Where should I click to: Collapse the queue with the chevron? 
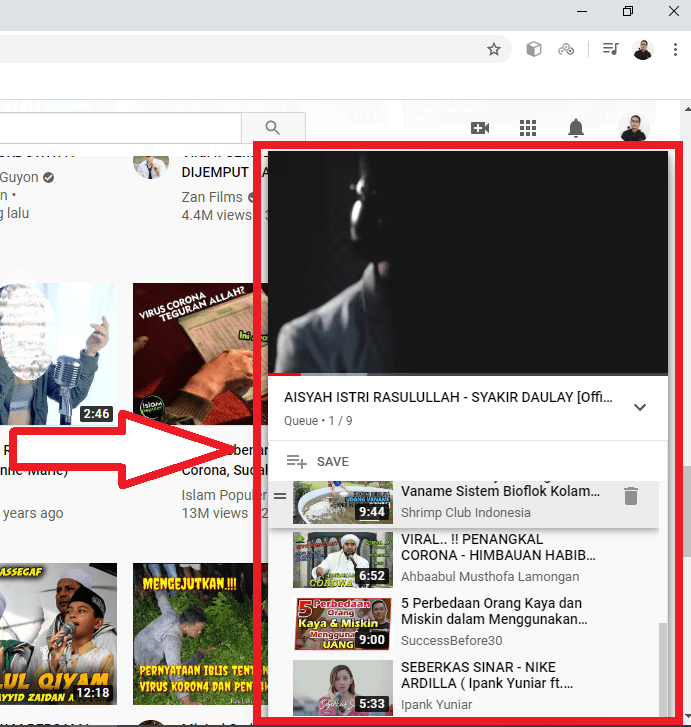pos(640,407)
